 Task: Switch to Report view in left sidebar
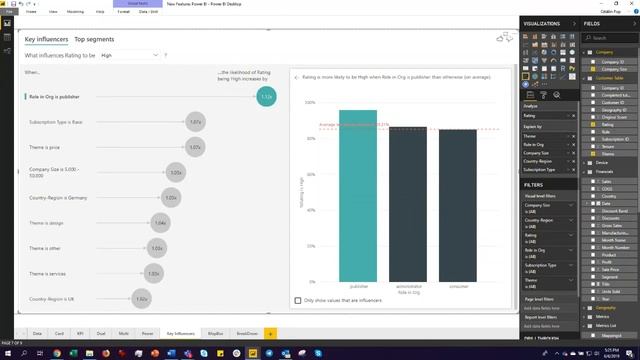7,24
